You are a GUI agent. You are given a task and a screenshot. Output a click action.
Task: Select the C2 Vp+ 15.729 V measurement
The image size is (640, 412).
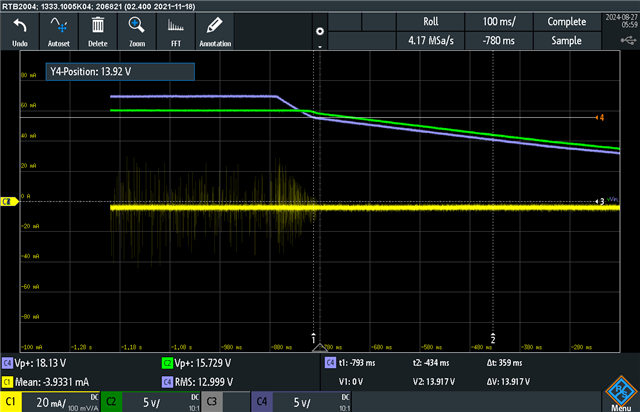(x=197, y=363)
